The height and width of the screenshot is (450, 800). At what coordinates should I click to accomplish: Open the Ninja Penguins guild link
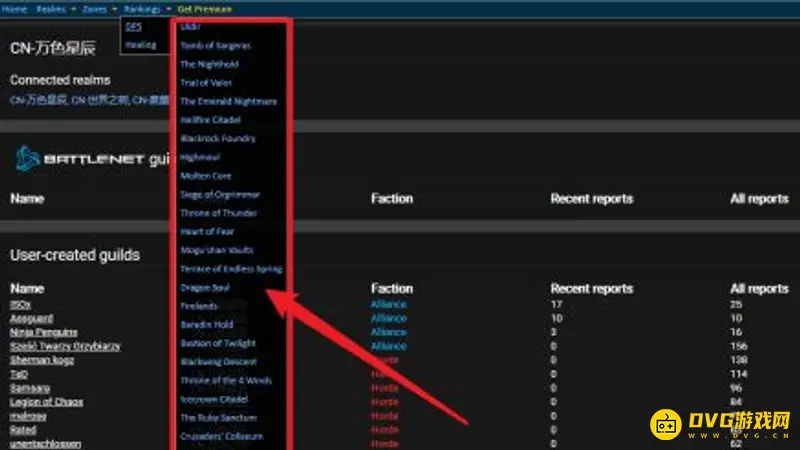point(43,332)
